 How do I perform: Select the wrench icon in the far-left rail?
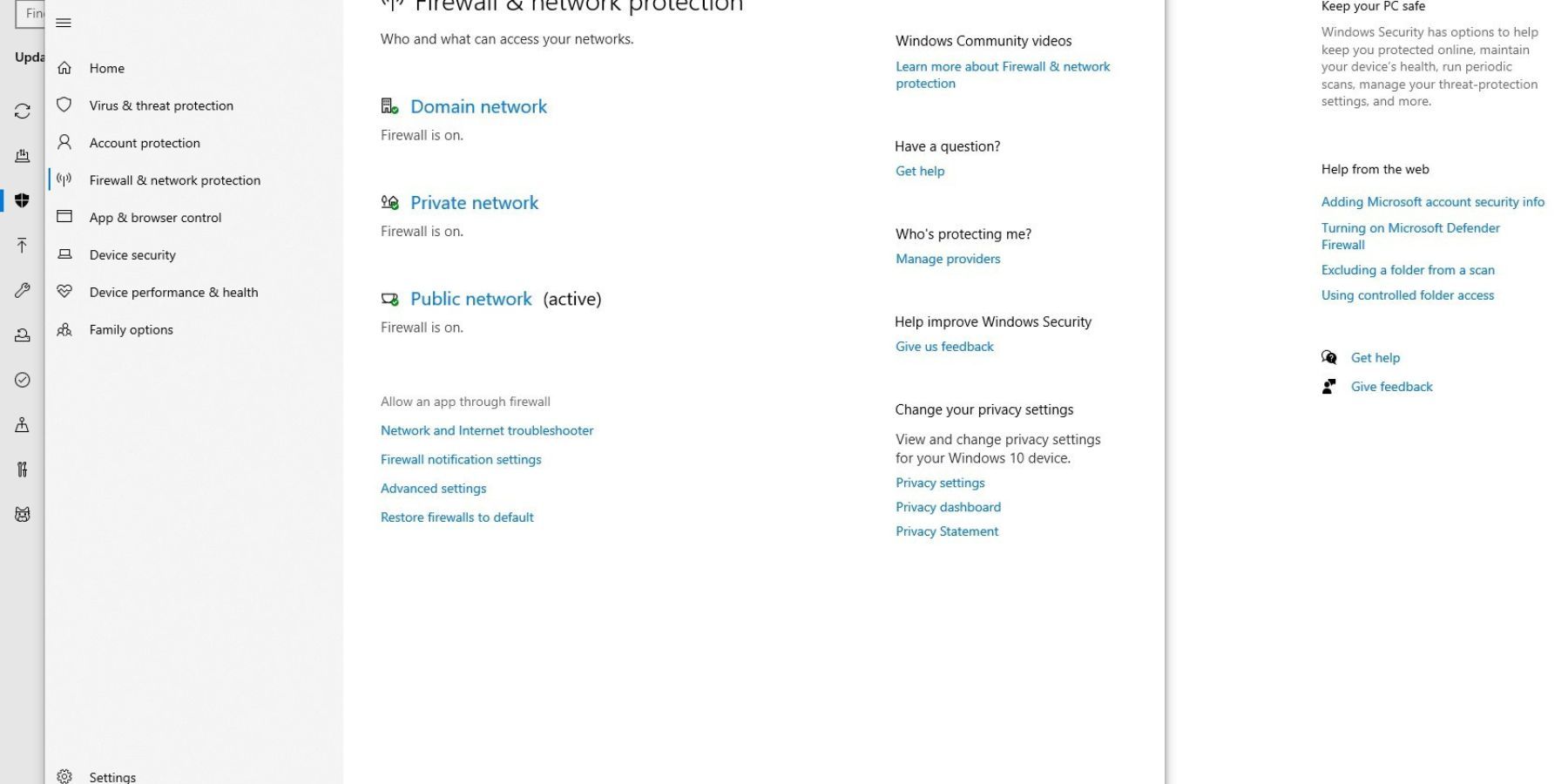[x=23, y=291]
